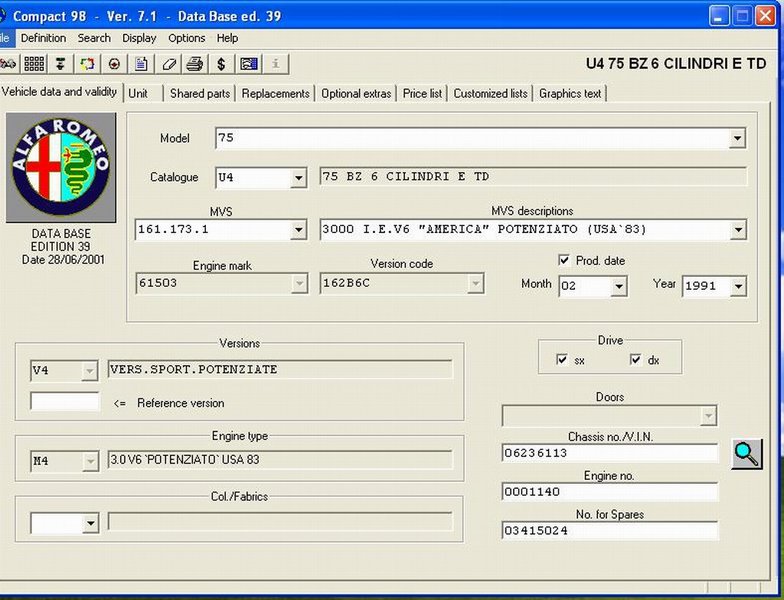Click the blue graphics picture toolbar icon
The height and width of the screenshot is (600, 784).
coord(248,64)
